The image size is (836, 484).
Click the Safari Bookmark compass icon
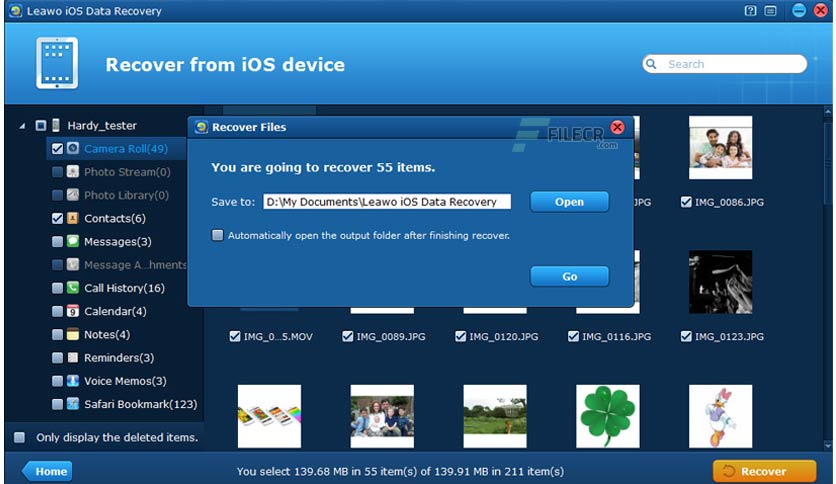click(73, 404)
